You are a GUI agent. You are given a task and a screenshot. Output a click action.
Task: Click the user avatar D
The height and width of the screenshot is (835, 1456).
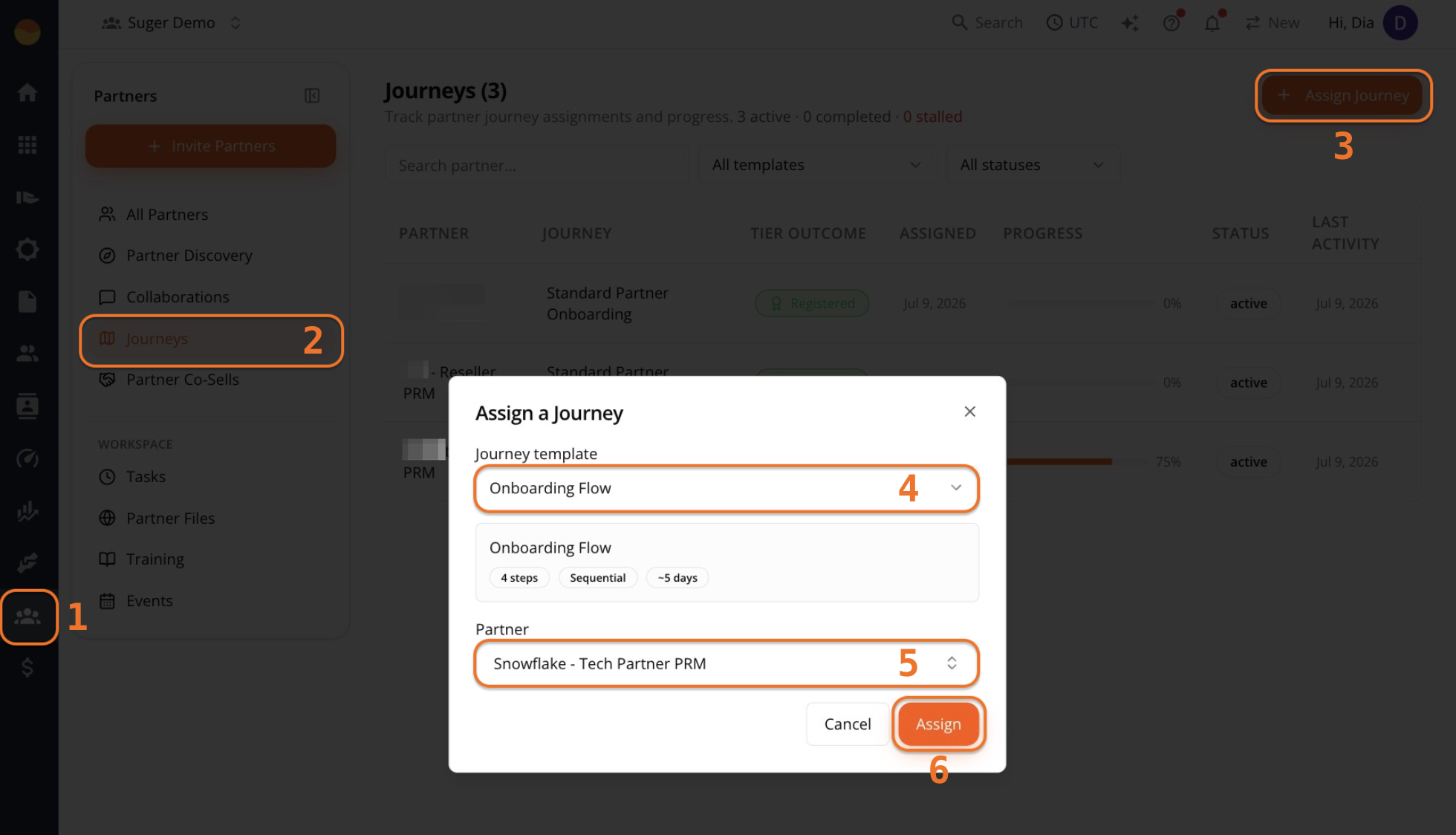(x=1400, y=23)
